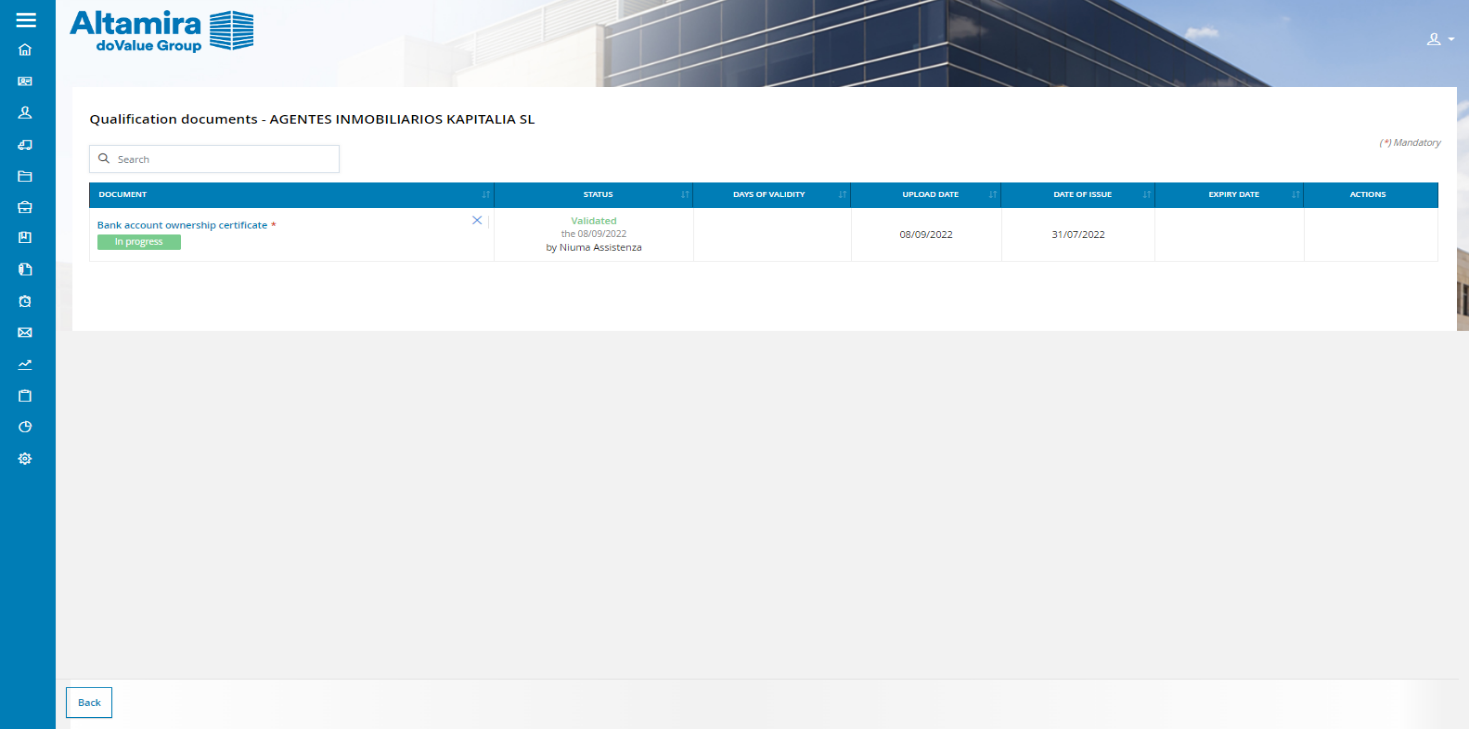Click the blue X icon in document row
The height and width of the screenshot is (729, 1469).
477,220
